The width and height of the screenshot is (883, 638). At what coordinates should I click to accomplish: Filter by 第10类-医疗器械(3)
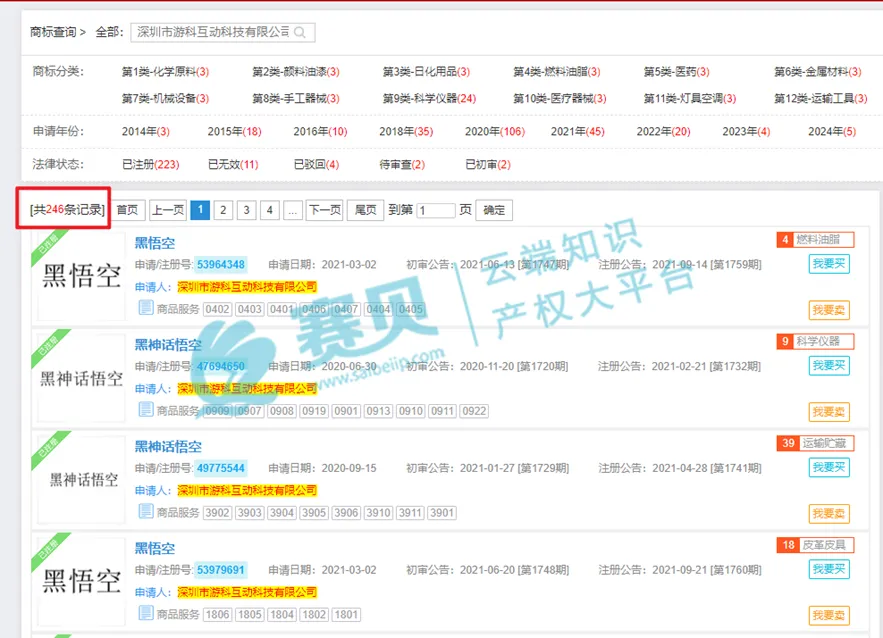pyautogui.click(x=560, y=99)
